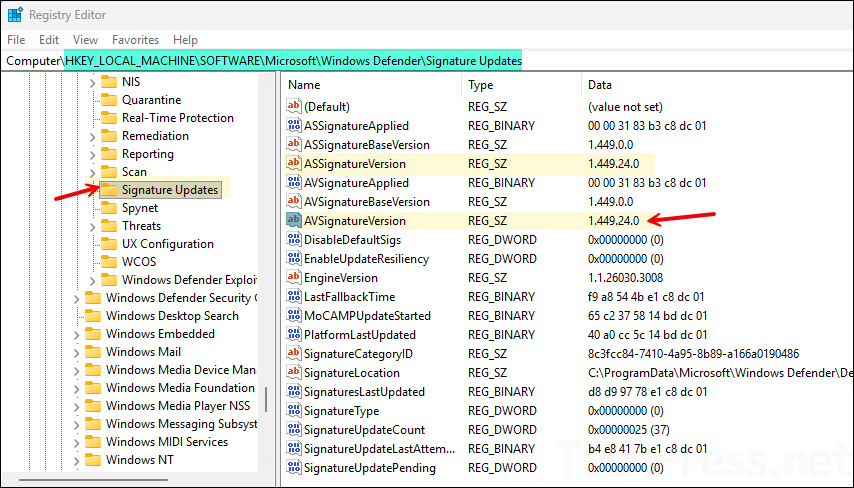Click the SignatureLocation string icon
The height and width of the screenshot is (488, 854).
(x=294, y=373)
